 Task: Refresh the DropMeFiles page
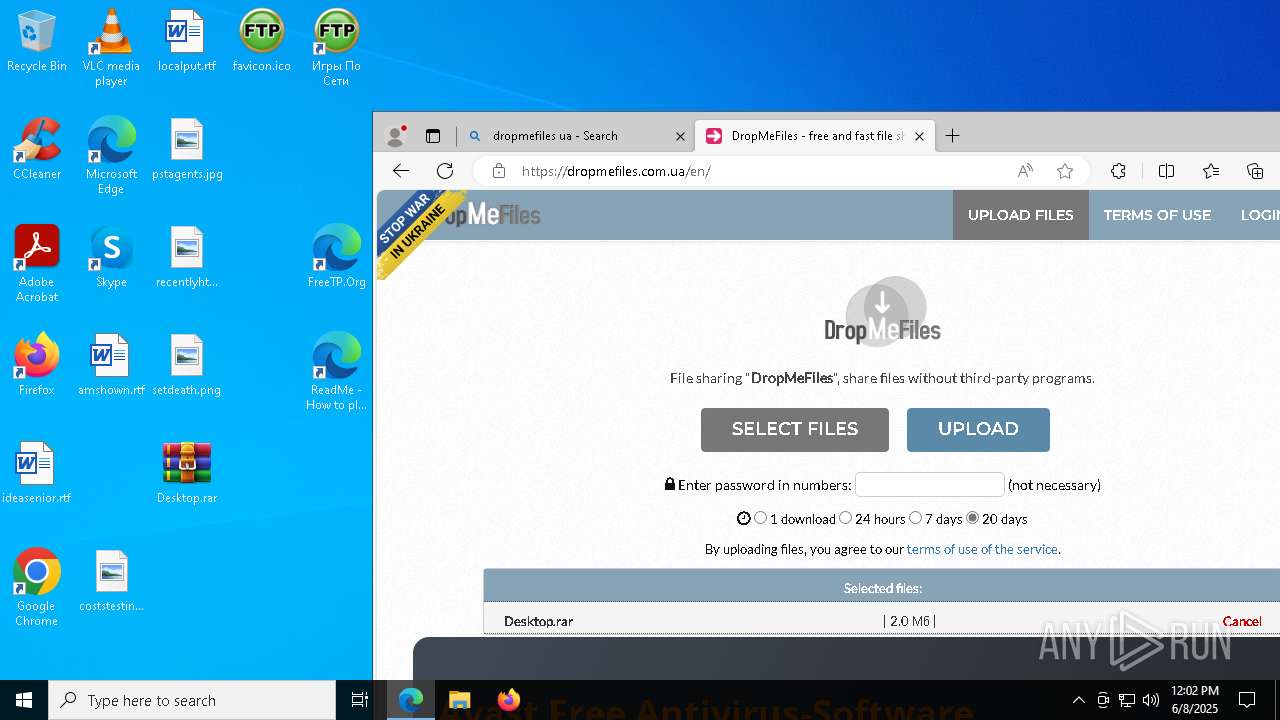point(445,171)
